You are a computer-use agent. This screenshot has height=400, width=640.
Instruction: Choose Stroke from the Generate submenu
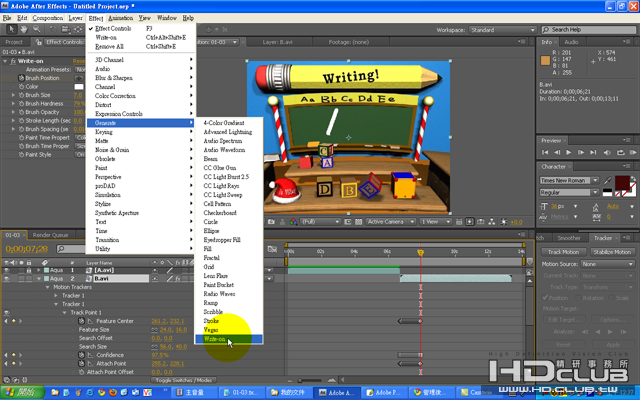211,321
